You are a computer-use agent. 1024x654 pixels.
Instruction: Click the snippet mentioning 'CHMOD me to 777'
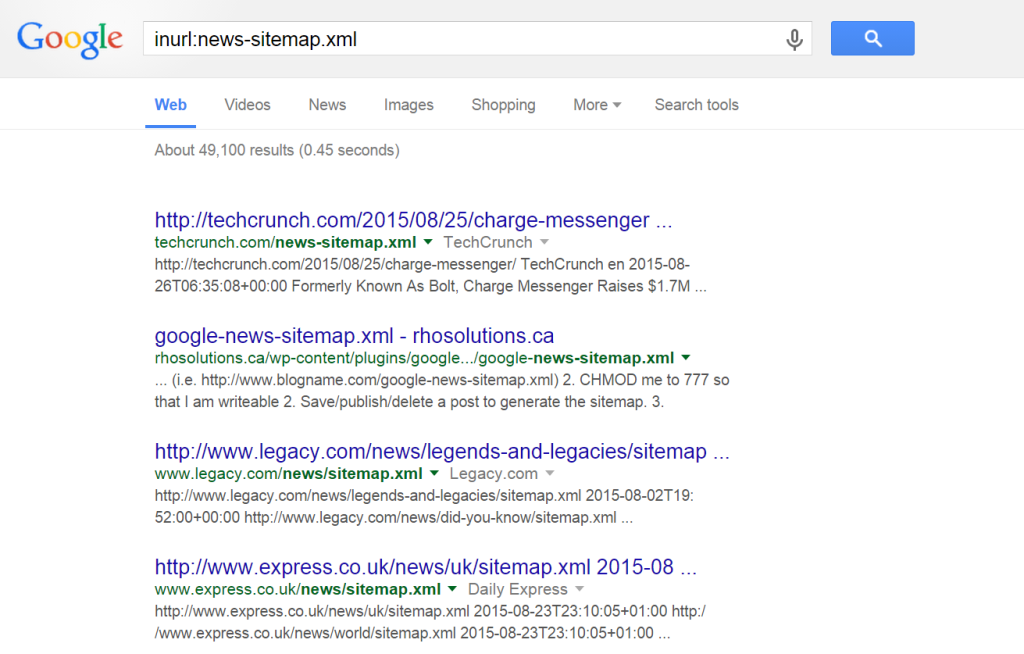tap(441, 391)
